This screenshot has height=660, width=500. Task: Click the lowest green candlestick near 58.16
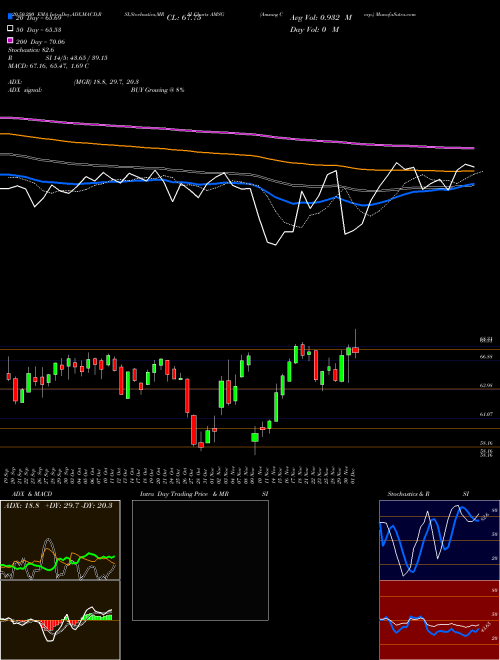[255, 438]
